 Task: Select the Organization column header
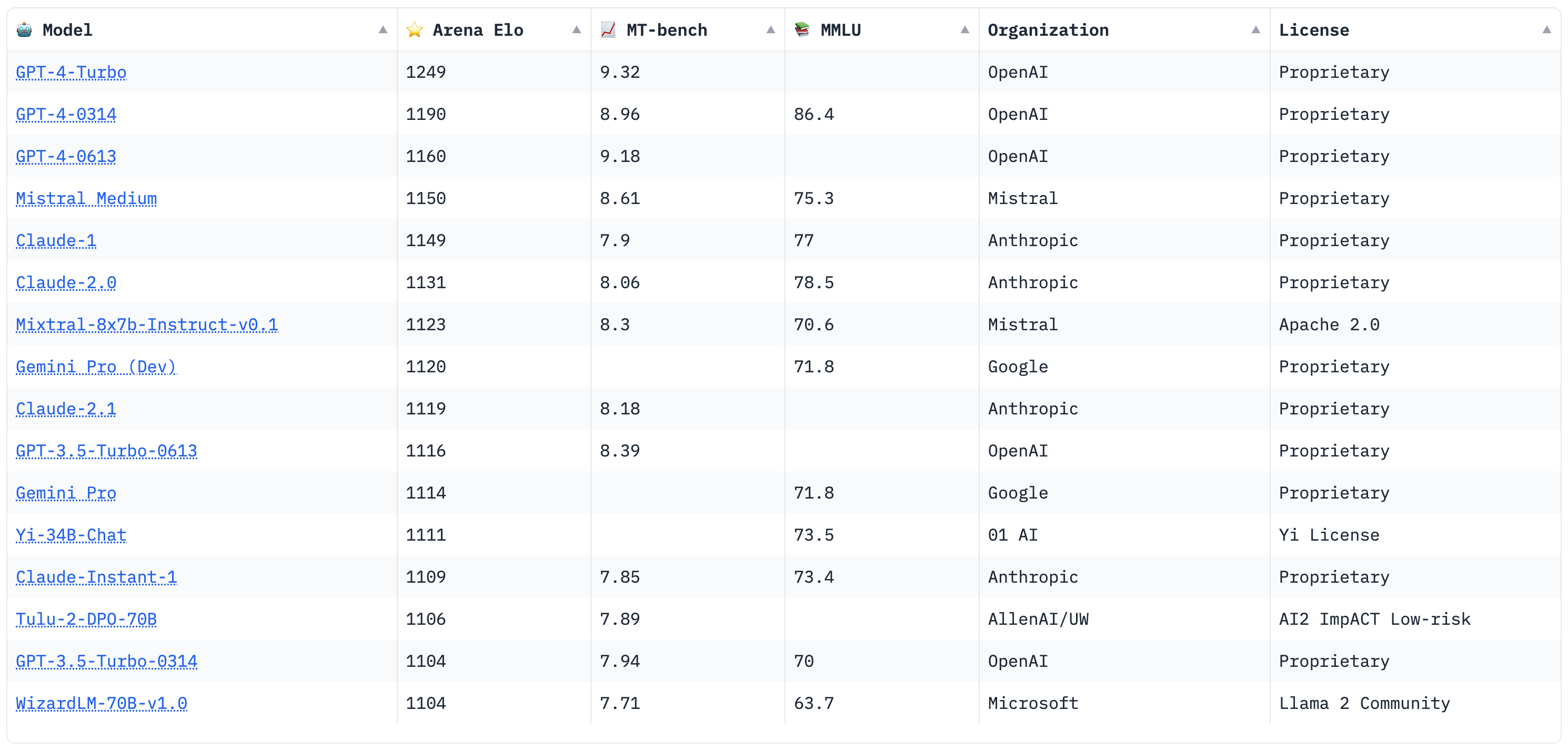1048,29
